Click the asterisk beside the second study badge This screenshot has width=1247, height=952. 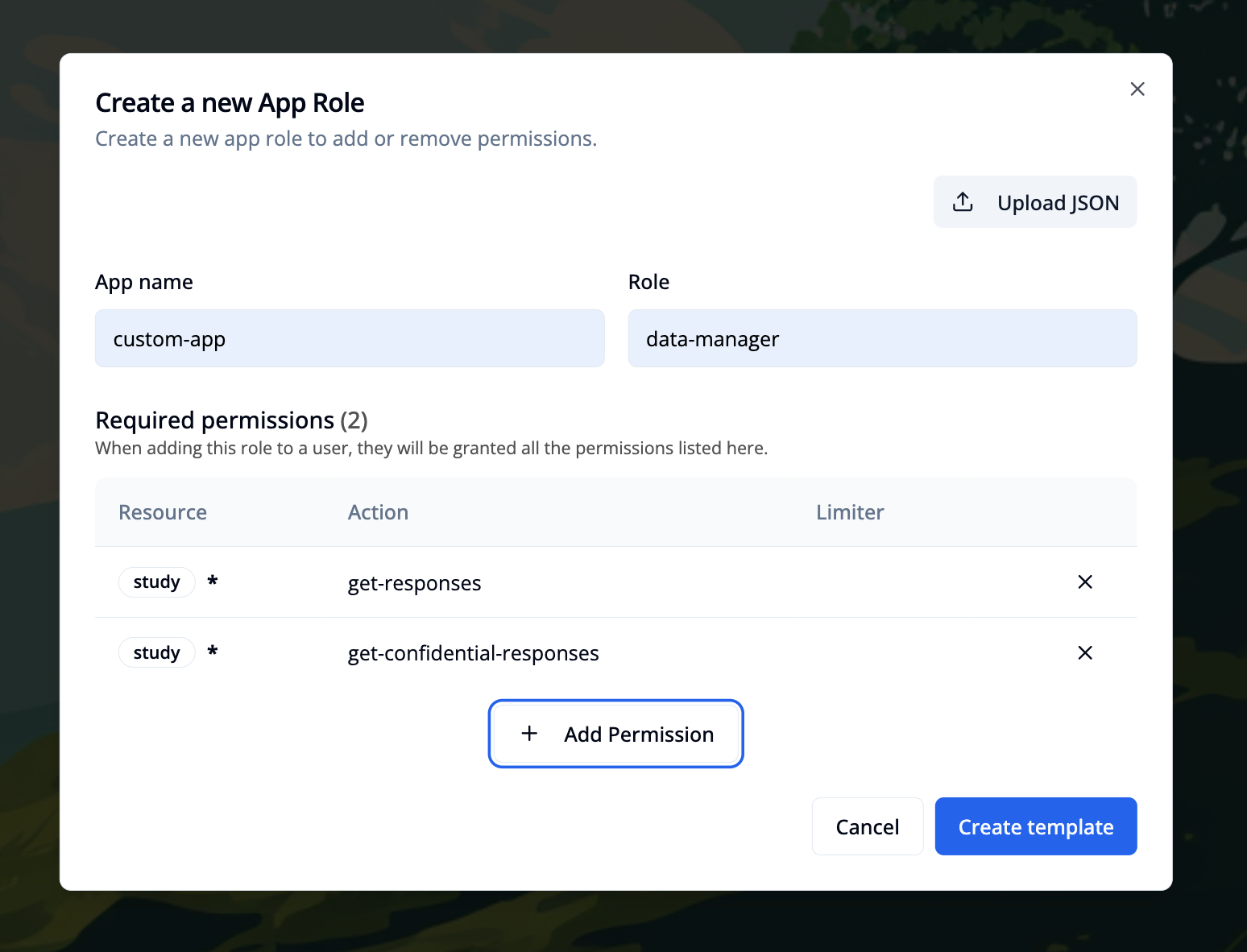pyautogui.click(x=212, y=652)
